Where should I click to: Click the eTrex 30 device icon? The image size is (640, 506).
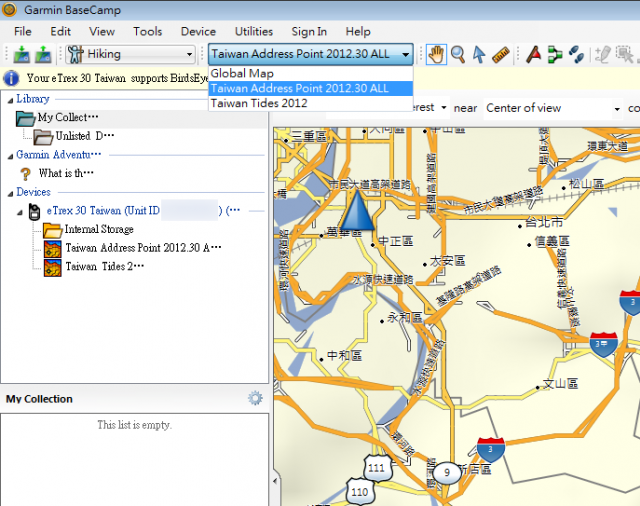point(35,211)
